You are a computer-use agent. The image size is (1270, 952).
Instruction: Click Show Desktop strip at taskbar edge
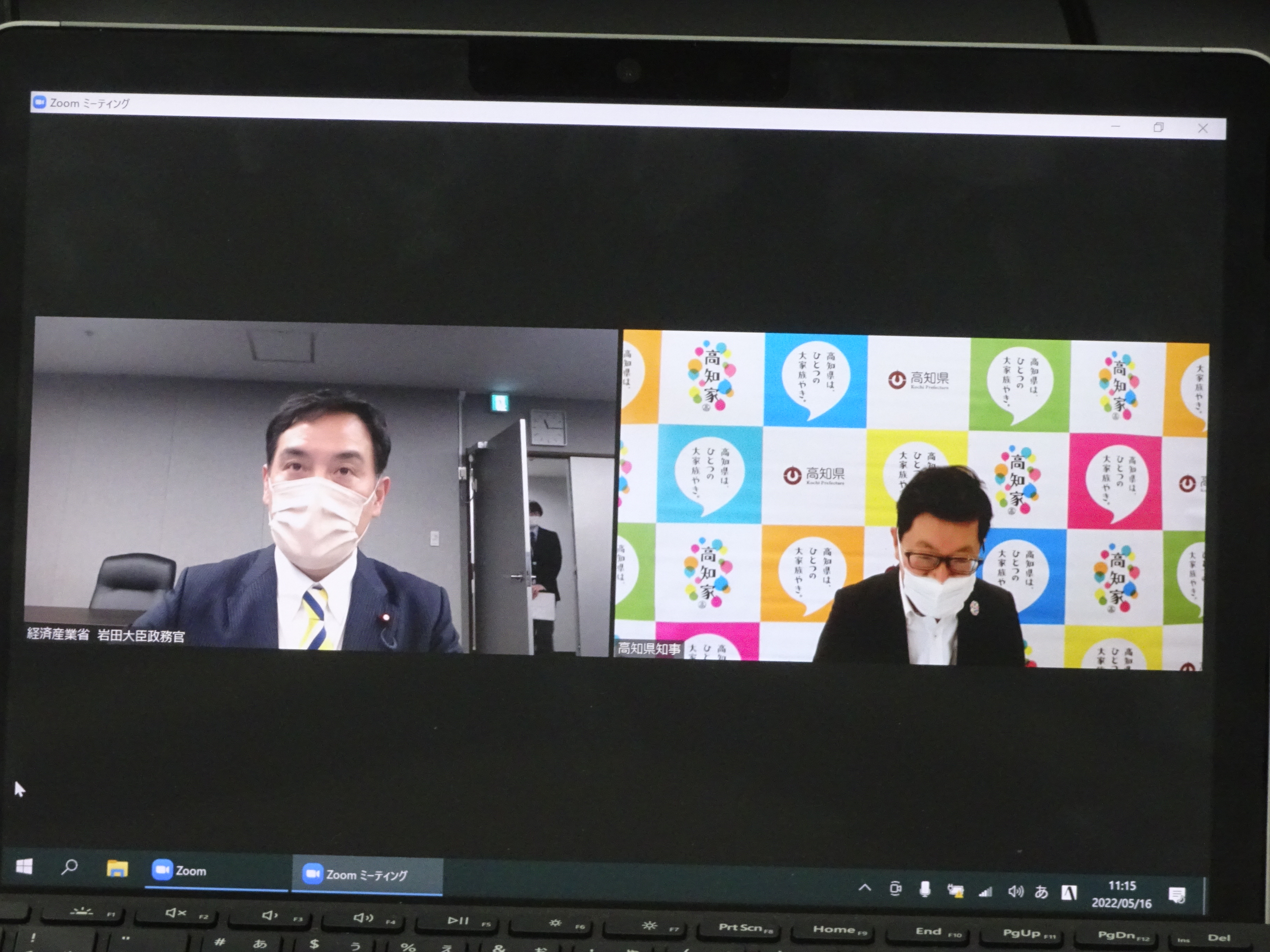tap(1204, 896)
